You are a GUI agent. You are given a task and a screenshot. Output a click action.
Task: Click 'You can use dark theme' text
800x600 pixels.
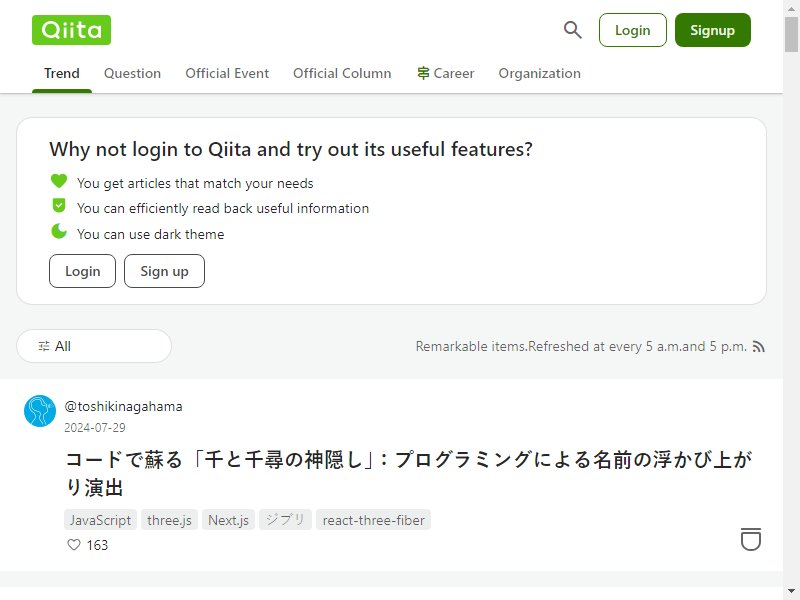(151, 234)
